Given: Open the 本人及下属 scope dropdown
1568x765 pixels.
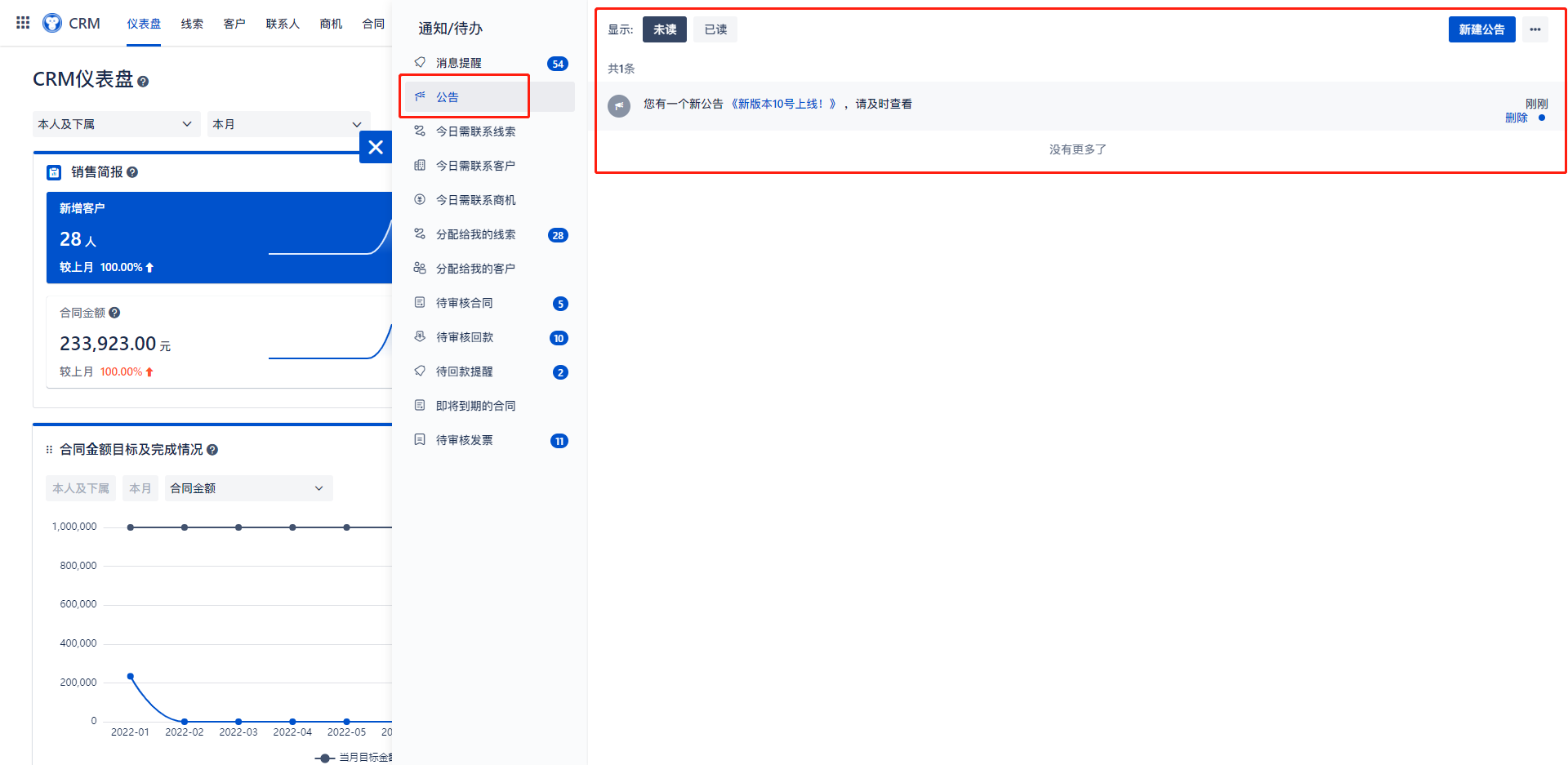Looking at the screenshot, I should (x=116, y=124).
